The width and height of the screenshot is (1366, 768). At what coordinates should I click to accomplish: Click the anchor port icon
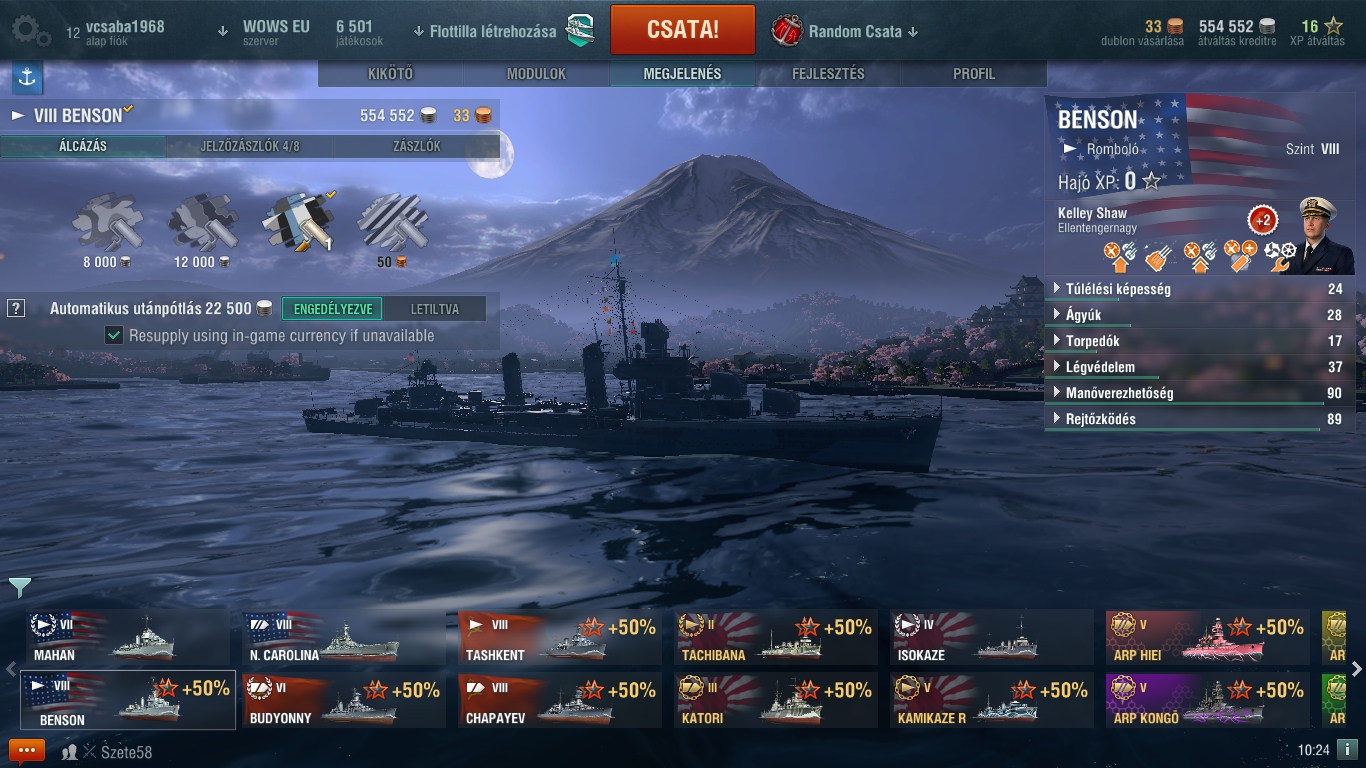tap(27, 77)
